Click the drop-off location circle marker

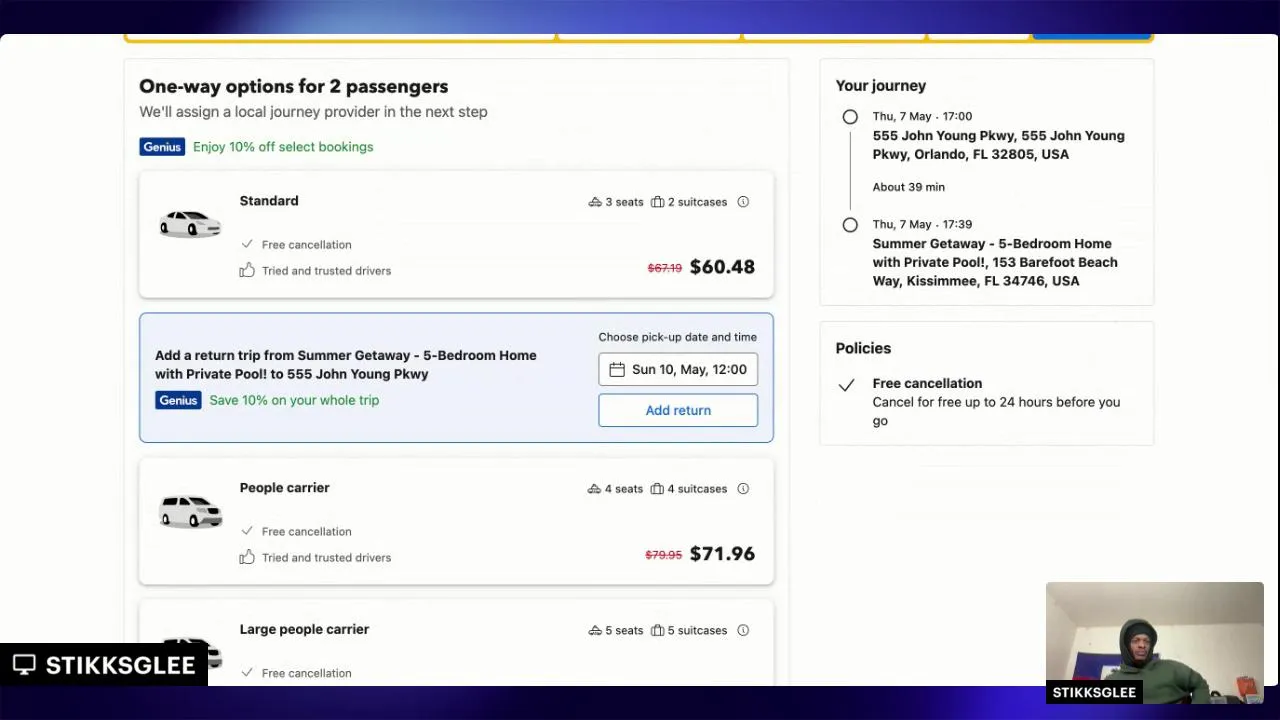[x=850, y=225]
